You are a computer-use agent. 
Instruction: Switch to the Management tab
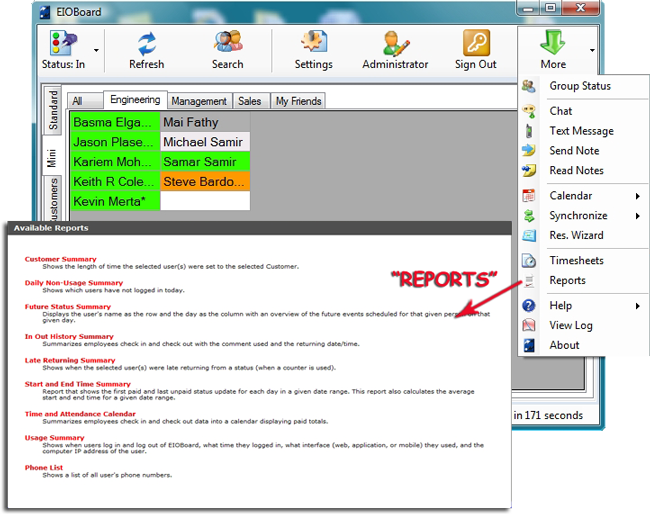pyautogui.click(x=199, y=101)
